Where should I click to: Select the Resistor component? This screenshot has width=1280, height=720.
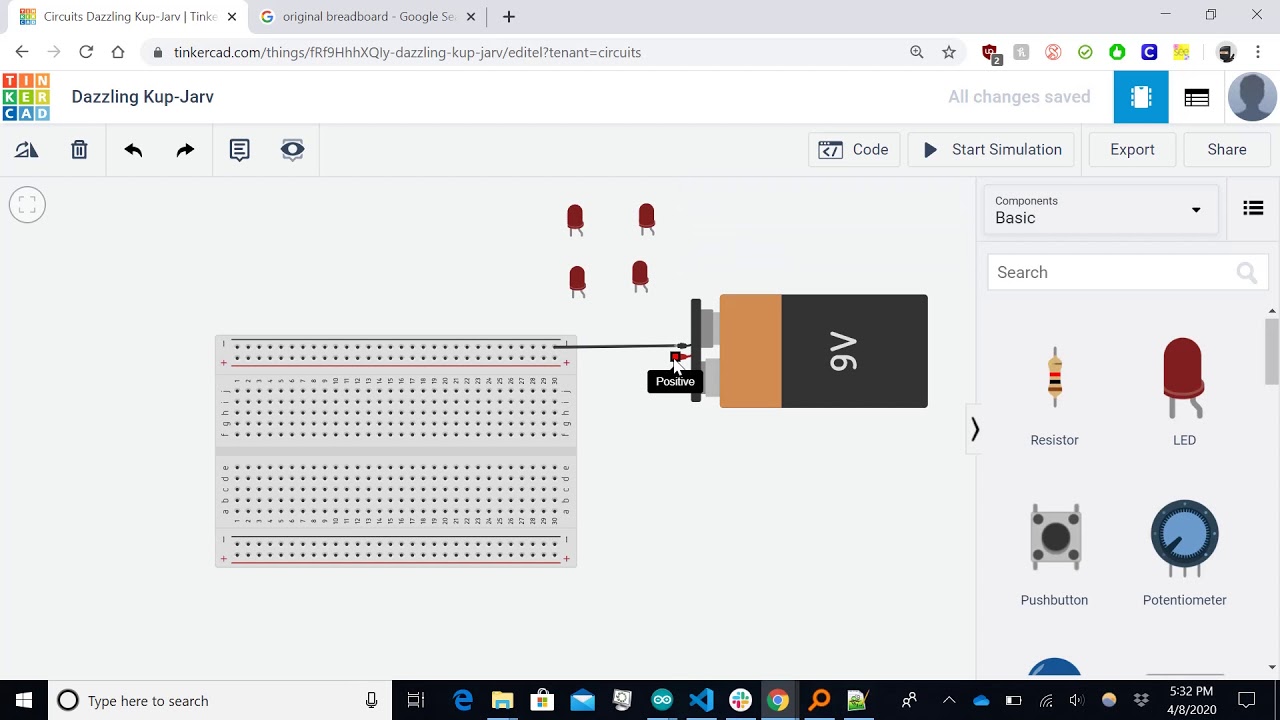[x=1054, y=392]
